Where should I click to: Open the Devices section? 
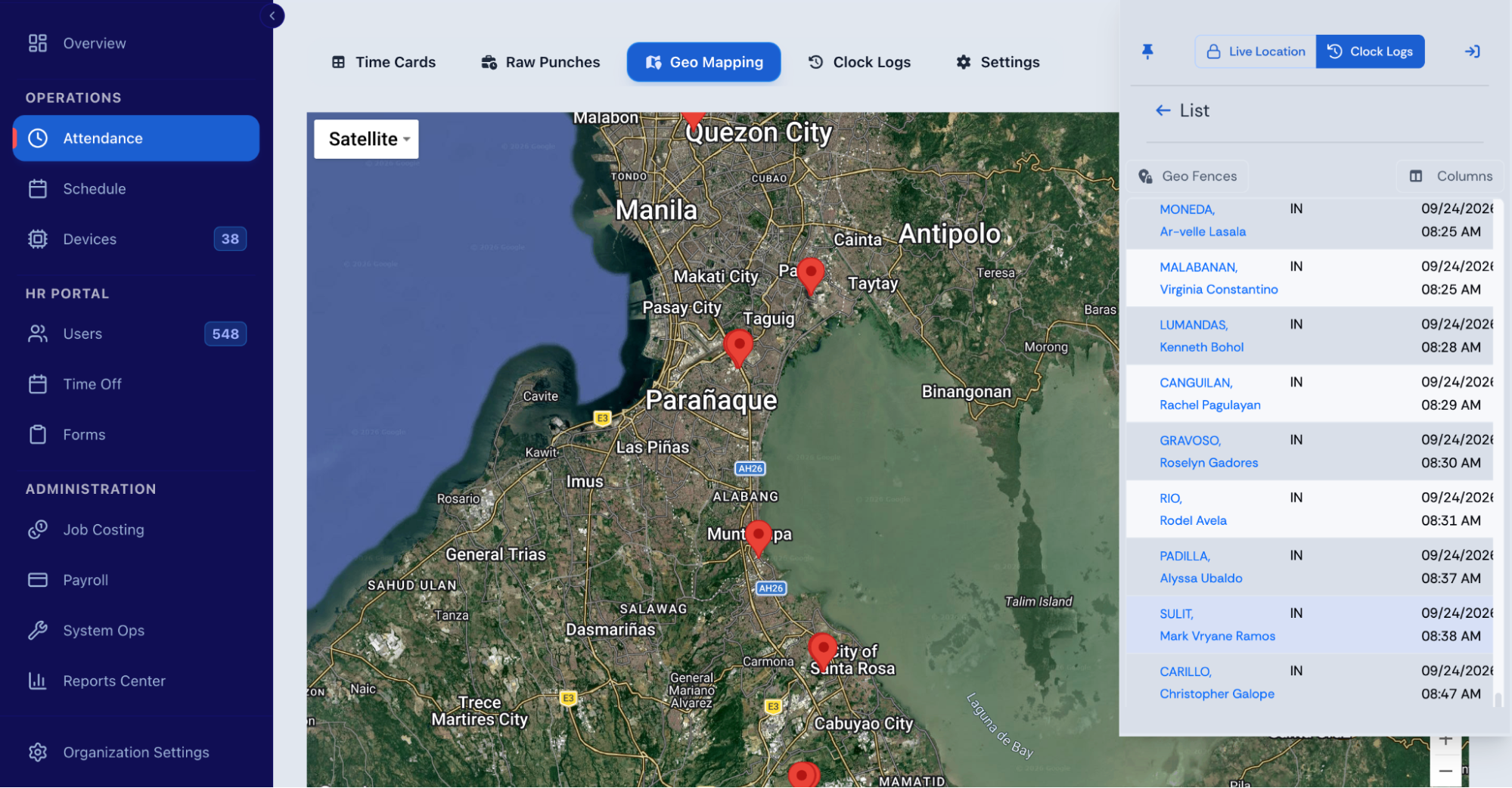pos(136,239)
